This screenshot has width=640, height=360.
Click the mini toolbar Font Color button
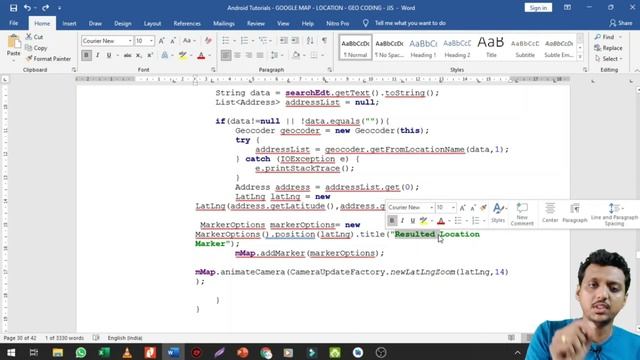pyautogui.click(x=441, y=221)
